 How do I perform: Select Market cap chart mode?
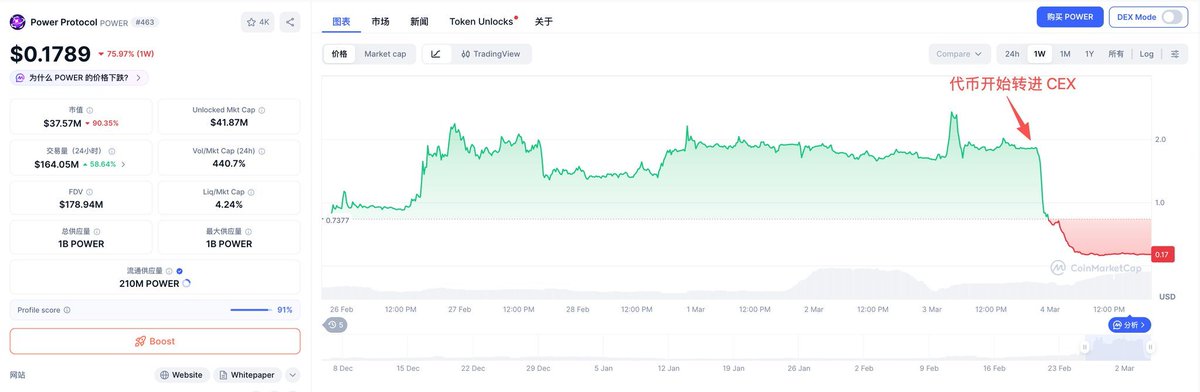[x=385, y=54]
